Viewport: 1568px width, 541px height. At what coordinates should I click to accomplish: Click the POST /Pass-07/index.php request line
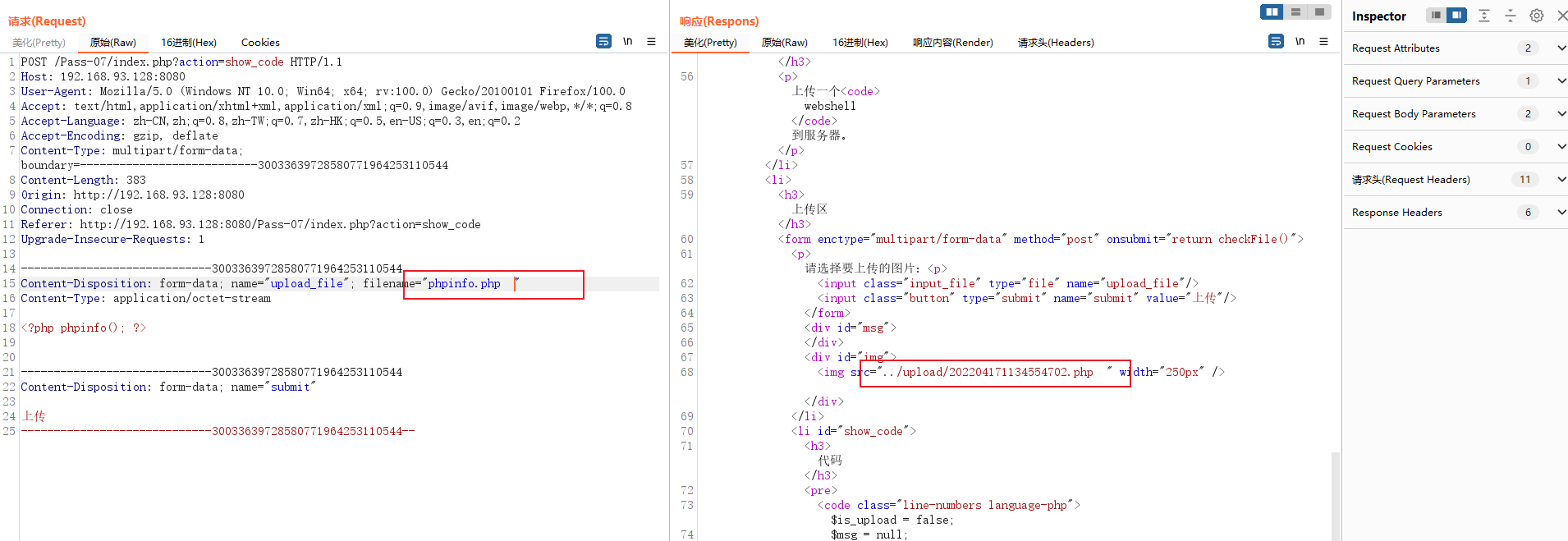point(181,62)
